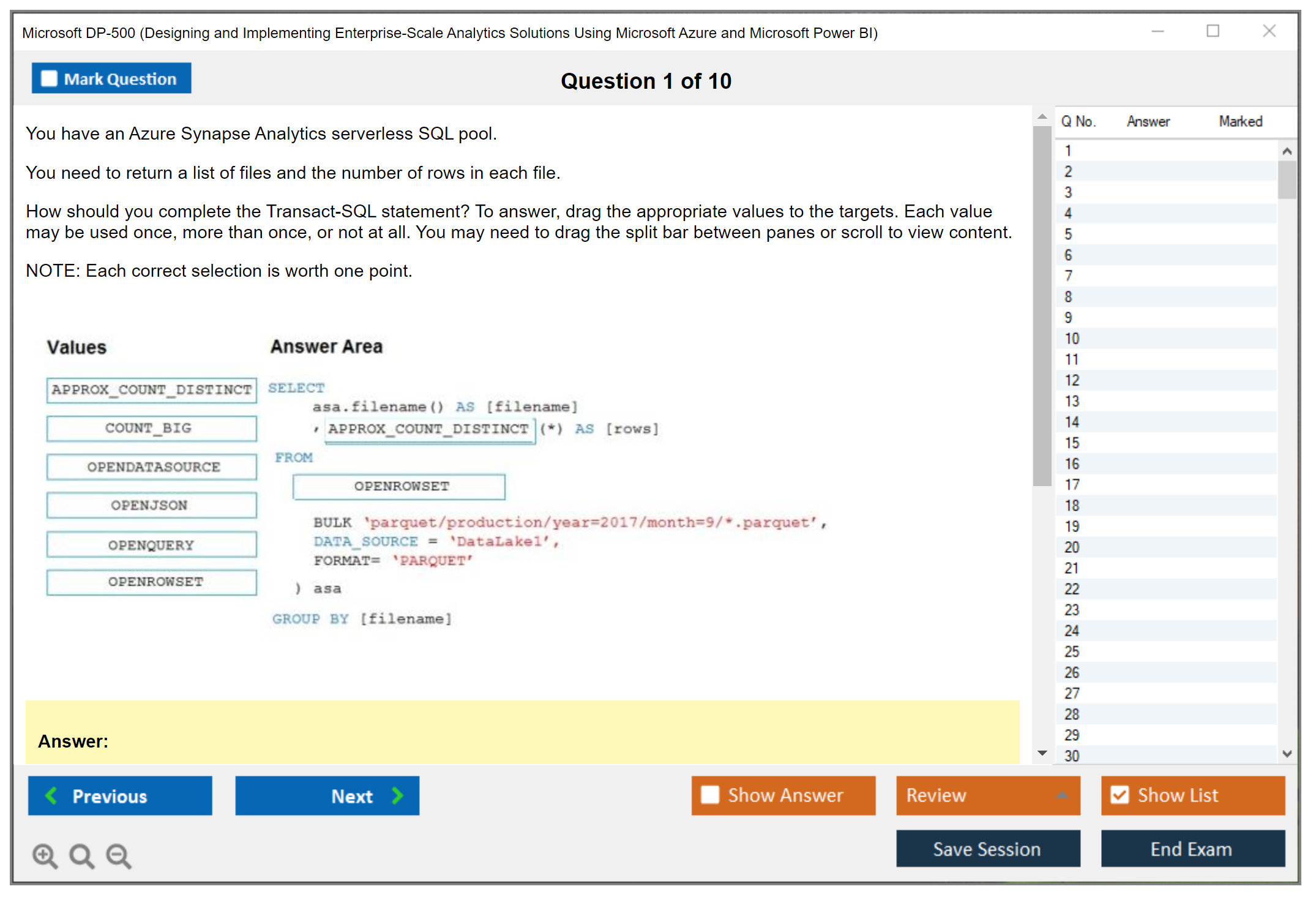This screenshot has width=1316, height=900.
Task: Uncheck the Show List checkbox
Action: click(x=1120, y=795)
